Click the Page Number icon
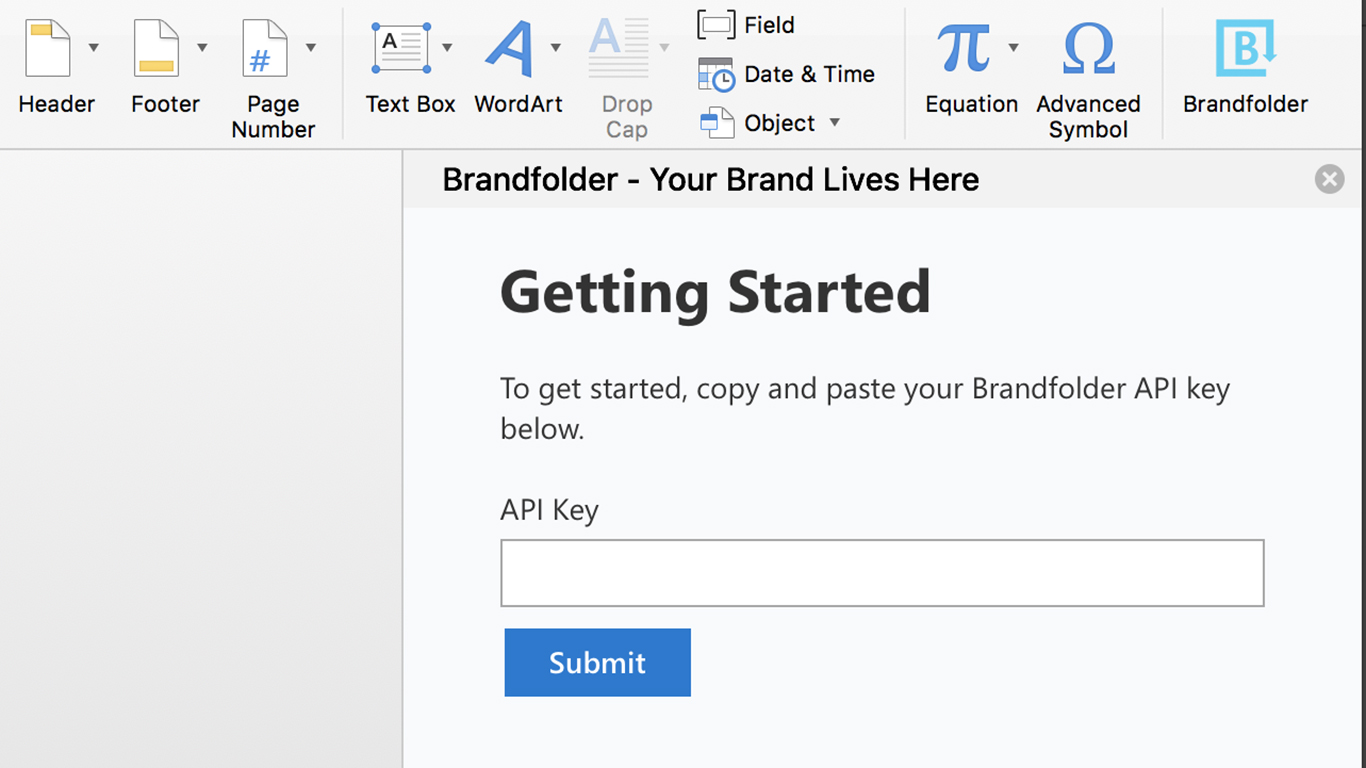Screen dimensions: 1366x768 [264, 48]
